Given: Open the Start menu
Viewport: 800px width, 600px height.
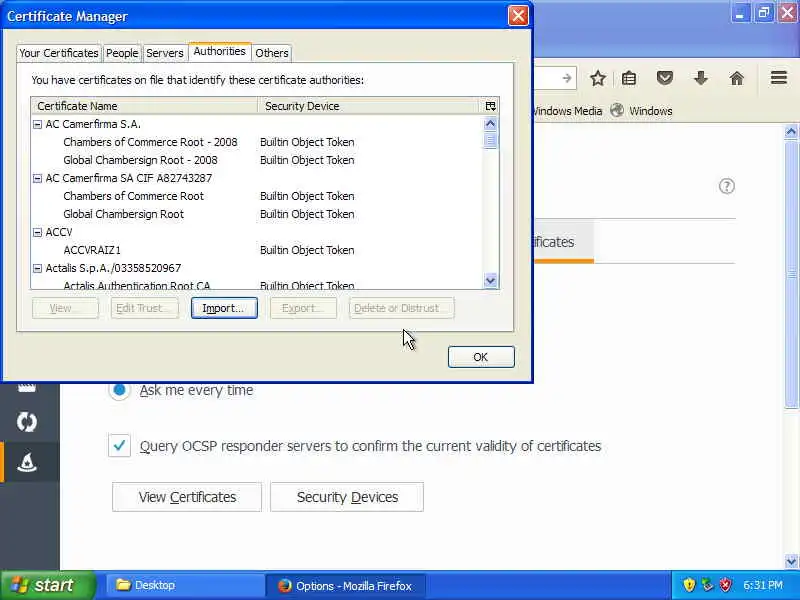Looking at the screenshot, I should point(47,585).
